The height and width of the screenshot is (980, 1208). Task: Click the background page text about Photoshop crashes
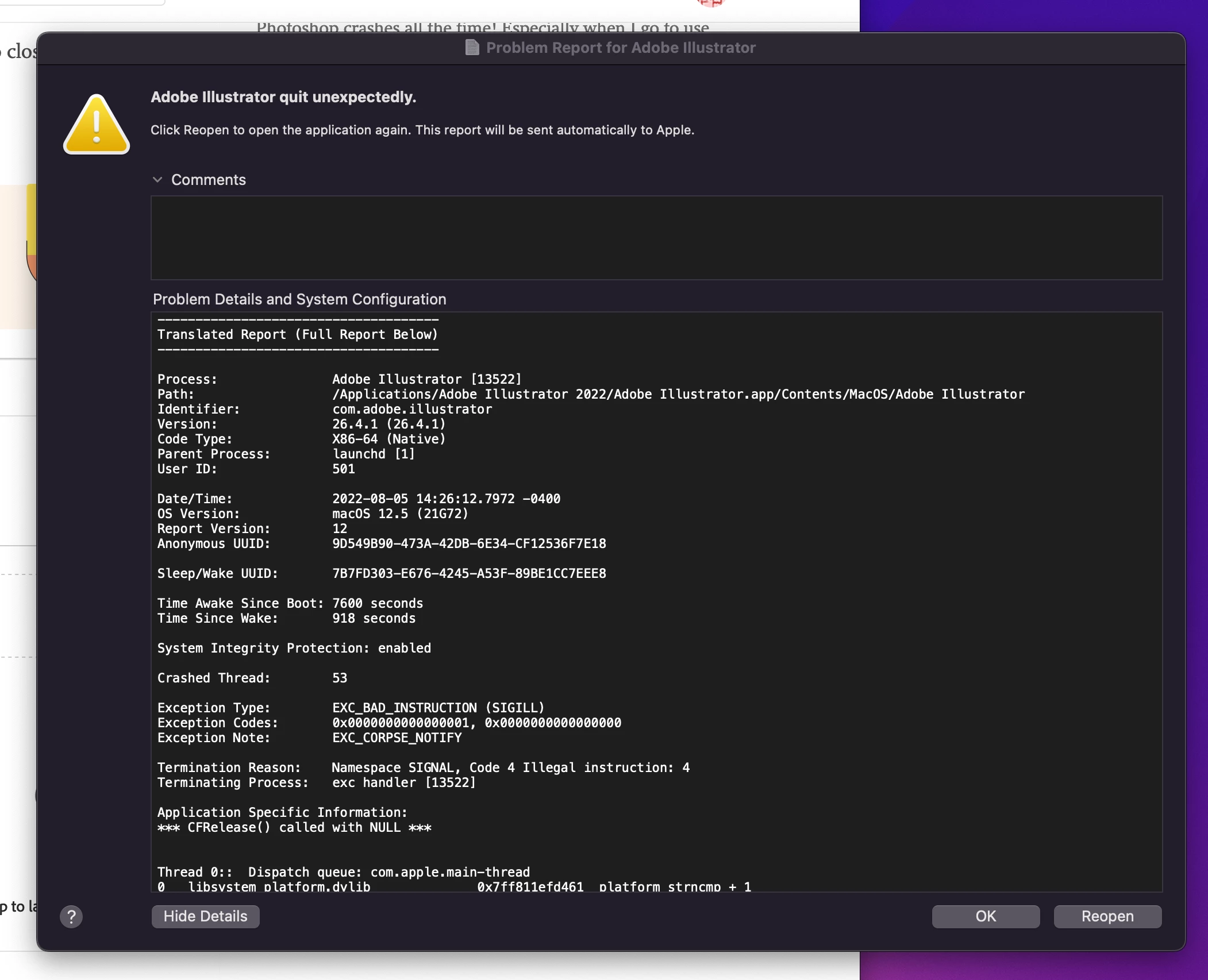(x=482, y=26)
